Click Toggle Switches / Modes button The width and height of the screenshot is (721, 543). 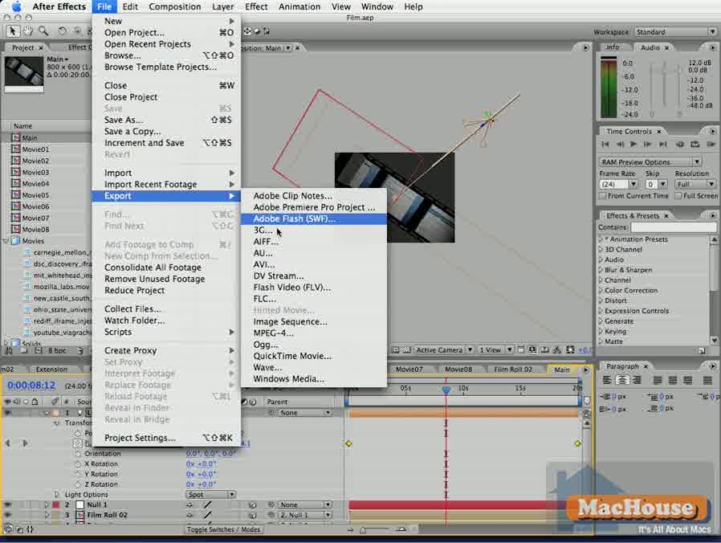pos(223,530)
